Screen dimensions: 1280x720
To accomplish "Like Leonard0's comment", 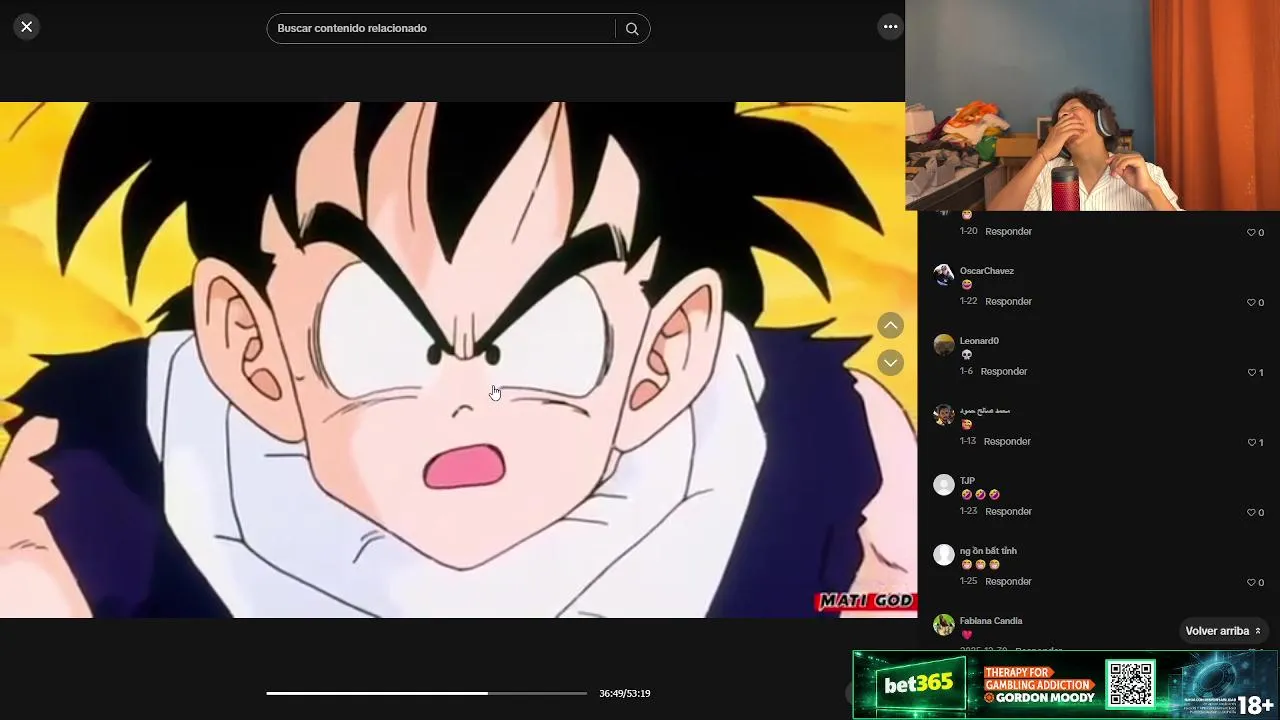I will (x=1255, y=372).
